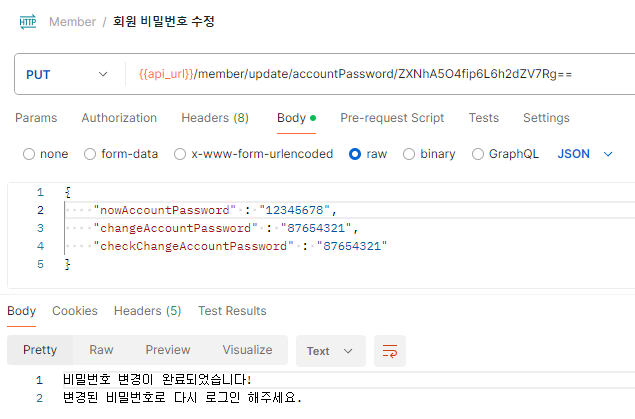Viewport: 635px width, 419px height.
Task: Select the raw body radio button
Action: (355, 154)
